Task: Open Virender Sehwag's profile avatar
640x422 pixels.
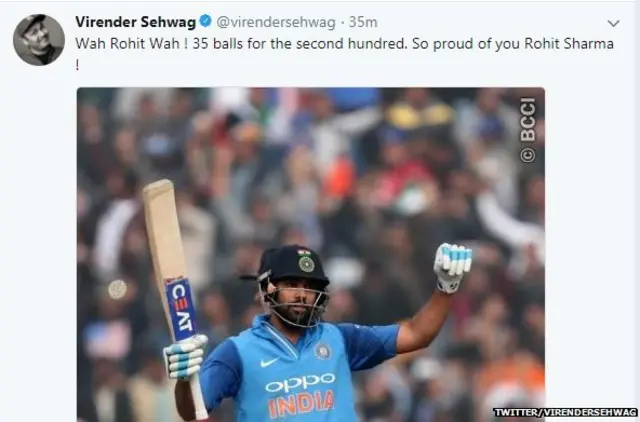Action: (x=39, y=40)
